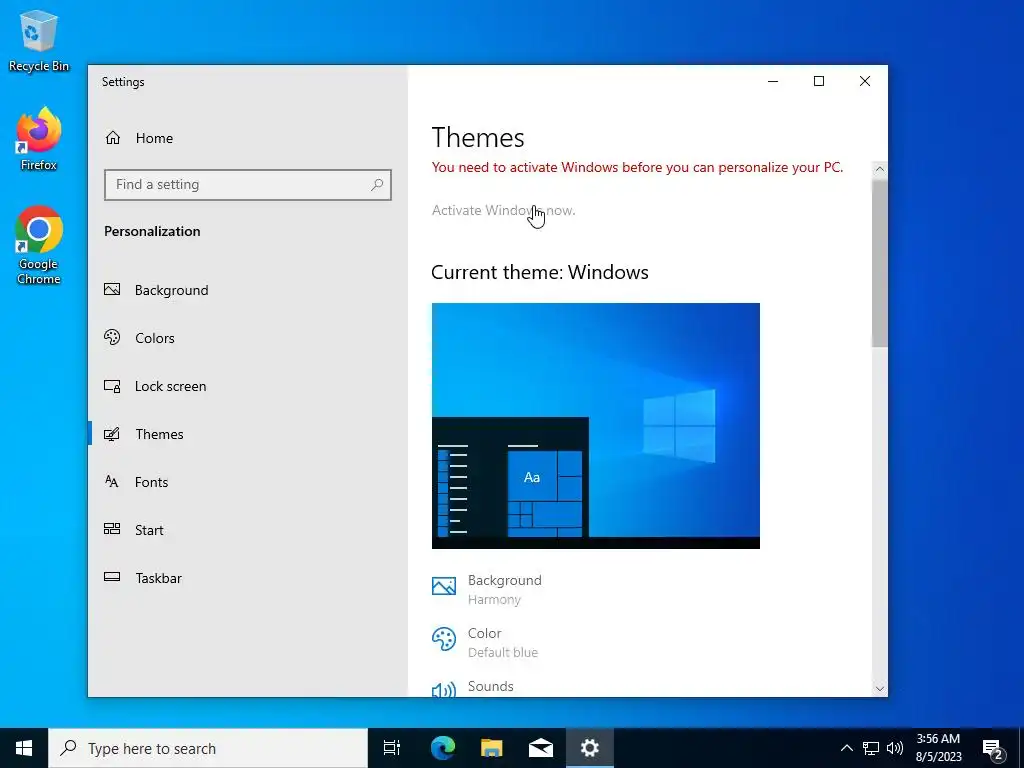Open the network icon in the system tray
The image size is (1024, 768).
click(x=871, y=748)
